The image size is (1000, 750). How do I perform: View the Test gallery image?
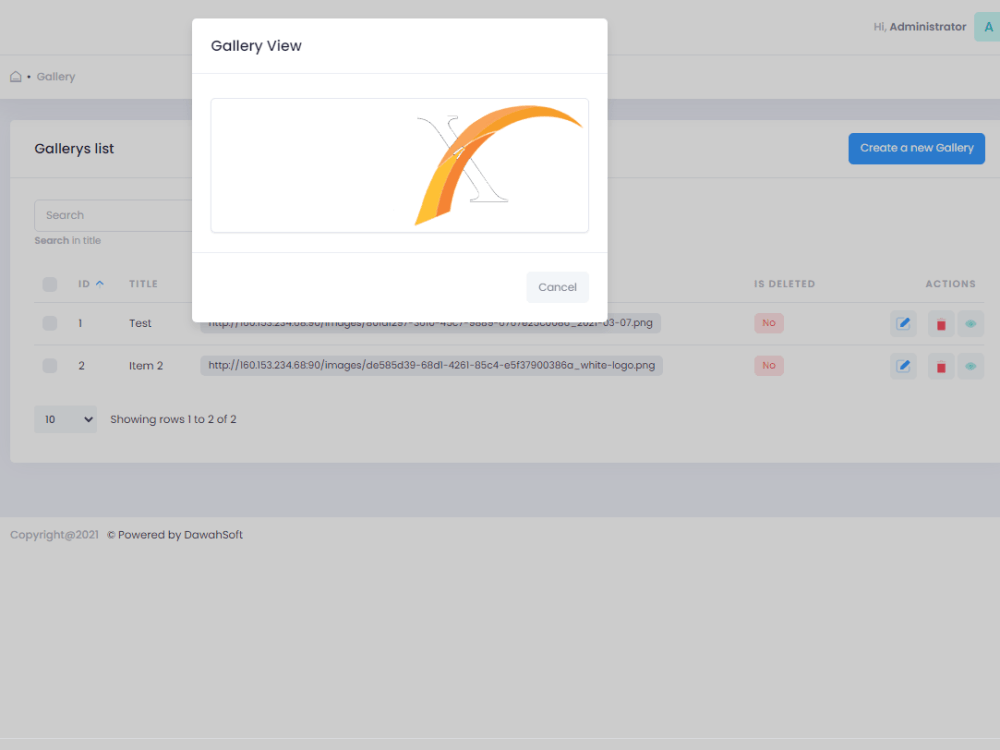tap(970, 323)
